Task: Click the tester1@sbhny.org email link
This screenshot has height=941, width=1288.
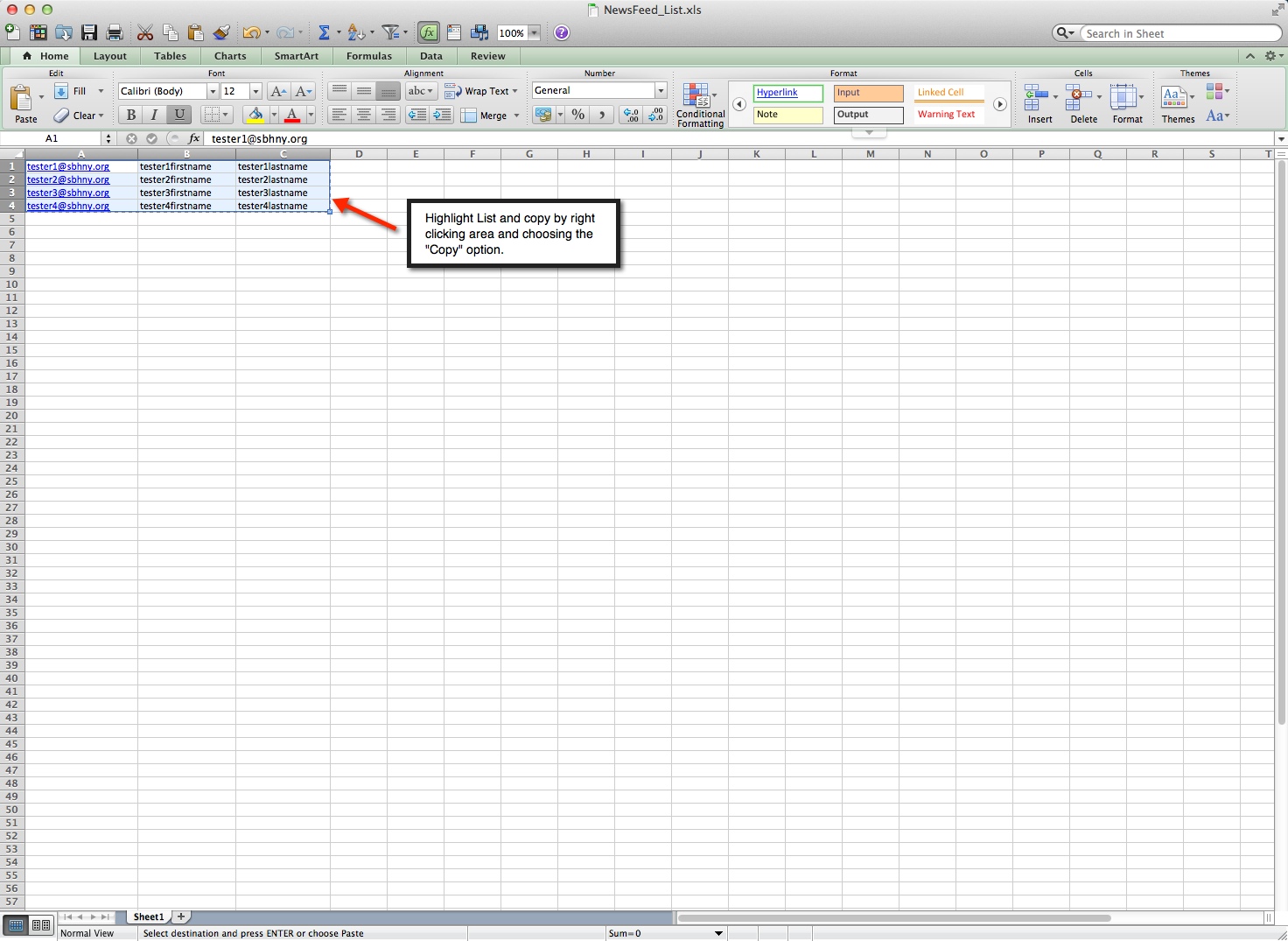Action: 68,166
